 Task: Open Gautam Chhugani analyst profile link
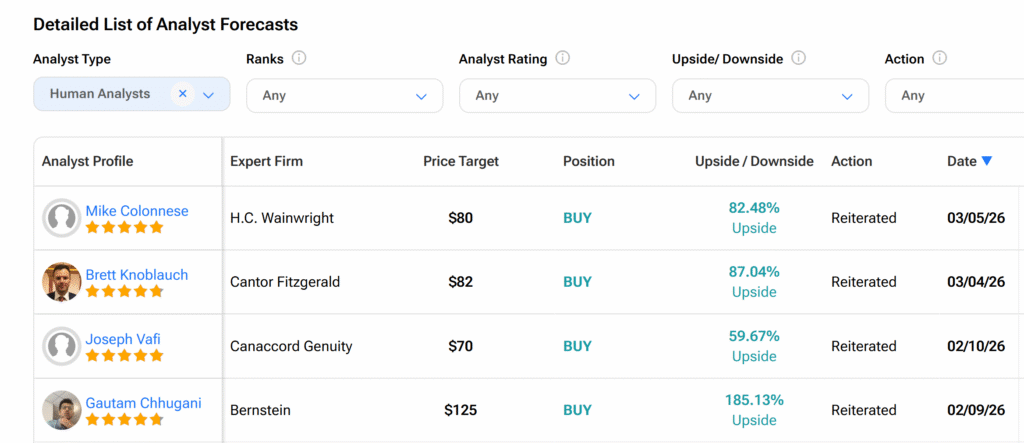pyautogui.click(x=143, y=403)
